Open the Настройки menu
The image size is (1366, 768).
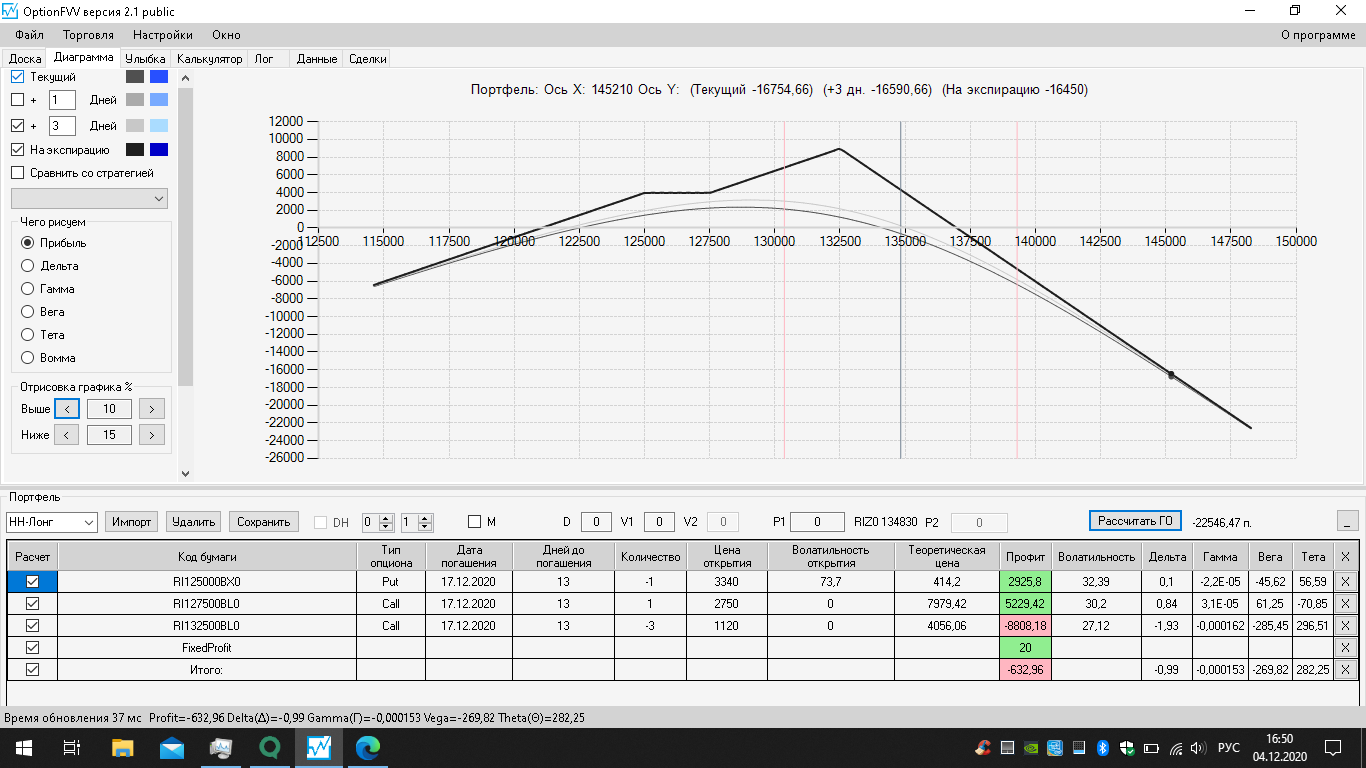[x=163, y=35]
